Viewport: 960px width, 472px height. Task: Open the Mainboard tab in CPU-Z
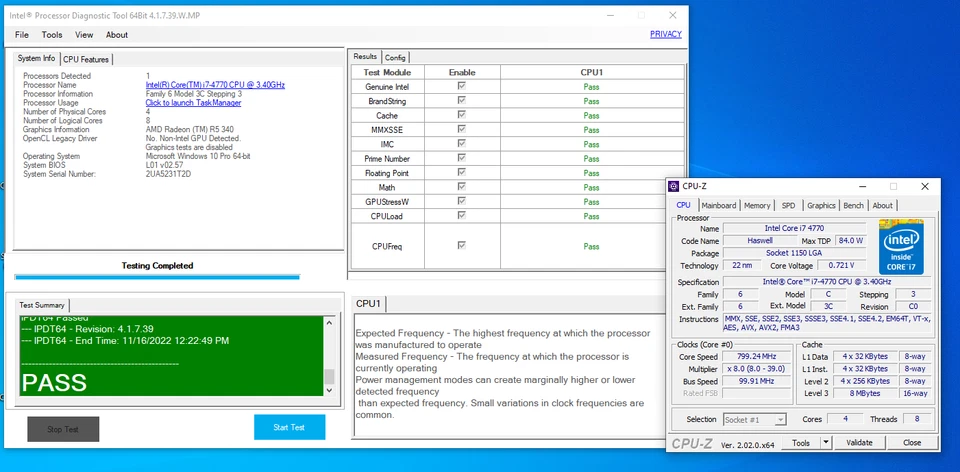pyautogui.click(x=719, y=206)
